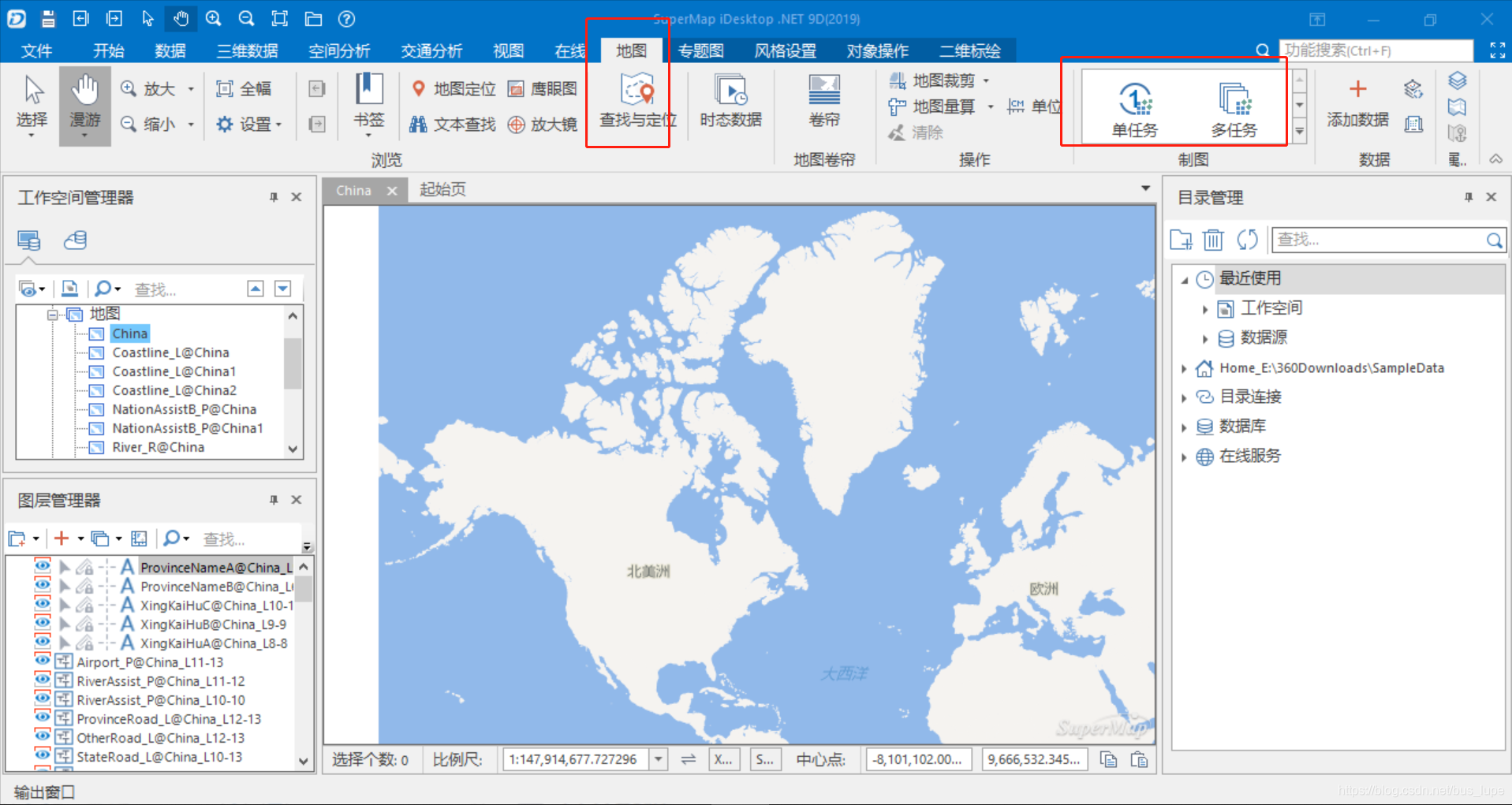The height and width of the screenshot is (805, 1512).
Task: Hide the OtherRoad_L@China_L12-13 layer
Action: click(x=43, y=736)
